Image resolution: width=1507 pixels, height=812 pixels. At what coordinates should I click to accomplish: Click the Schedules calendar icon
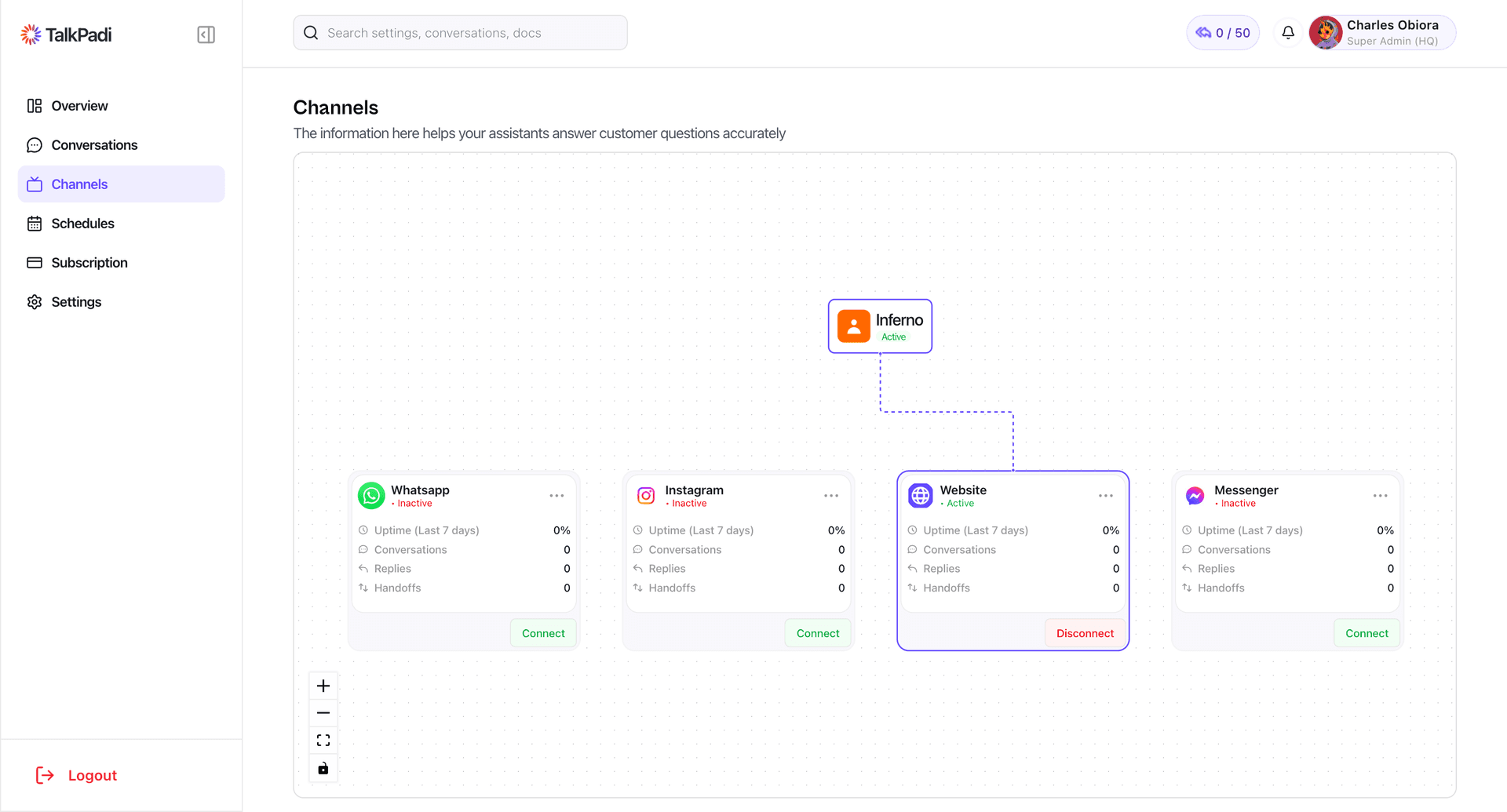(x=35, y=224)
